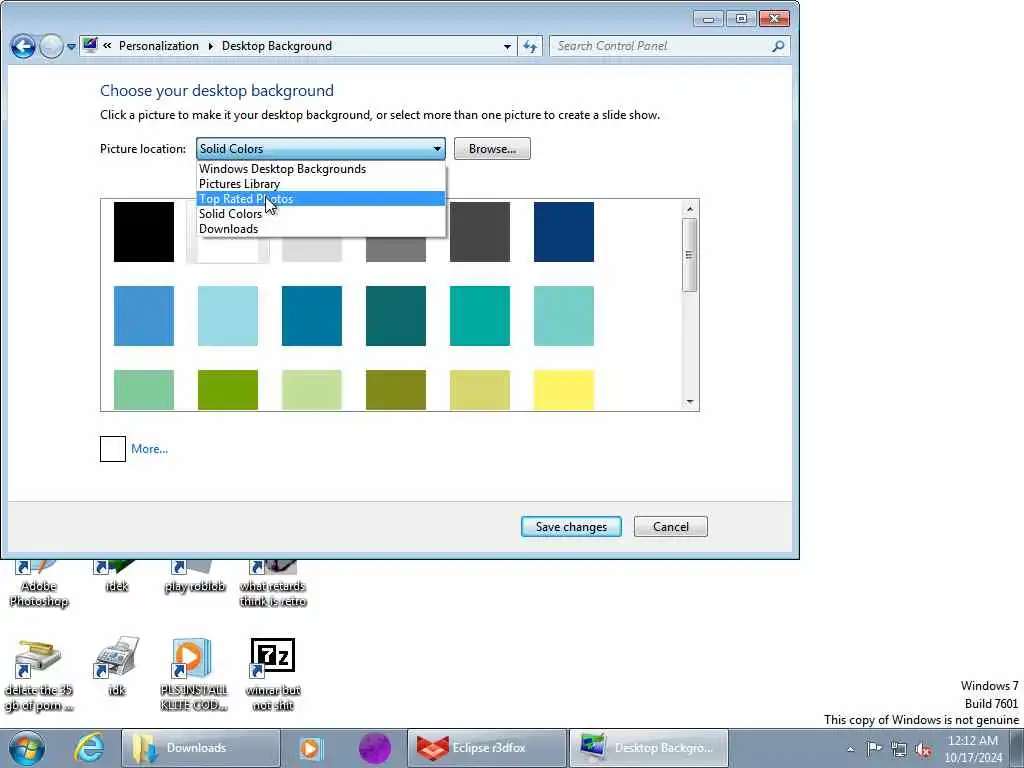
Task: Click the scroll up arrow of the color list
Action: [690, 209]
